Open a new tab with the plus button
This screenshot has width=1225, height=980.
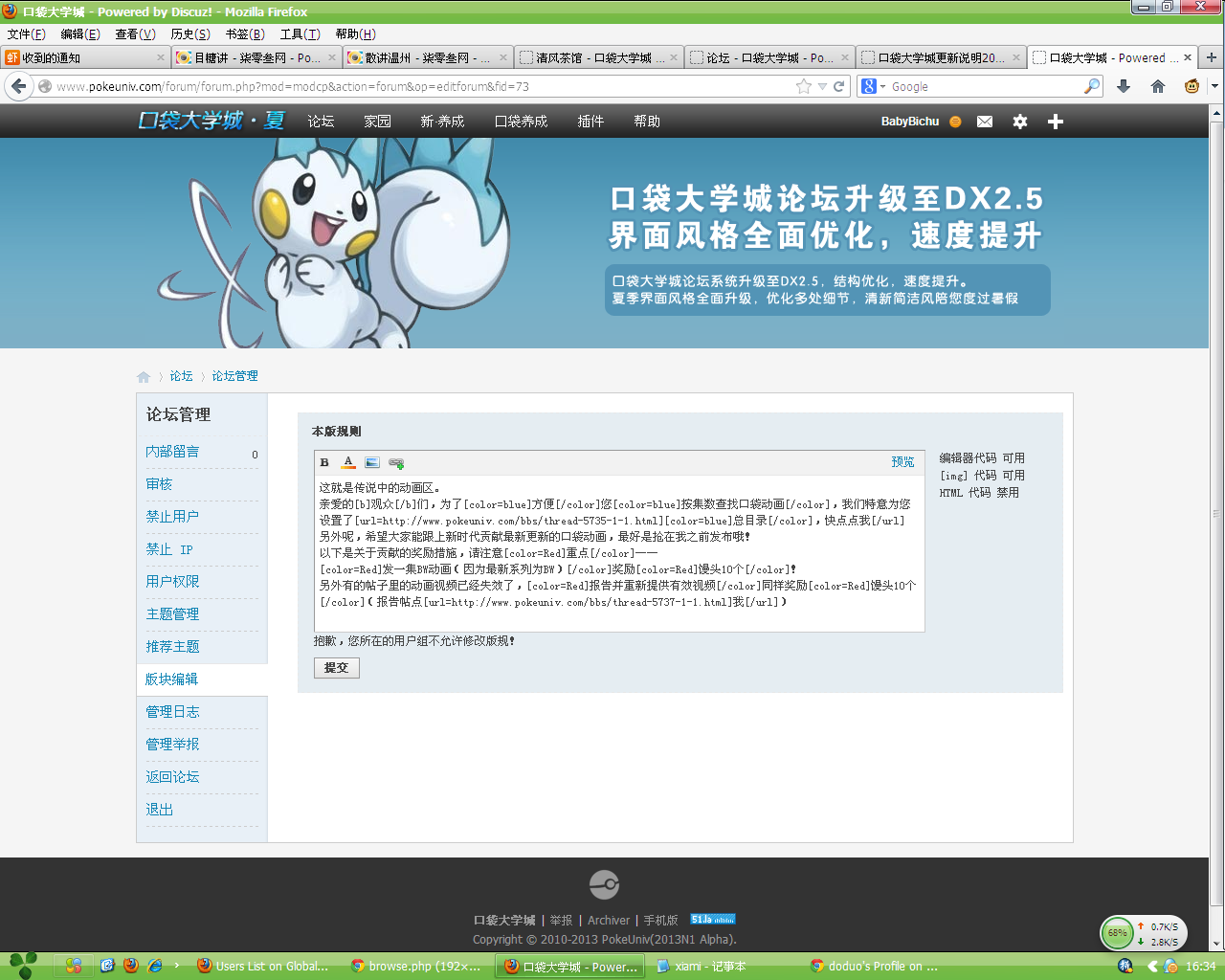tap(1212, 57)
